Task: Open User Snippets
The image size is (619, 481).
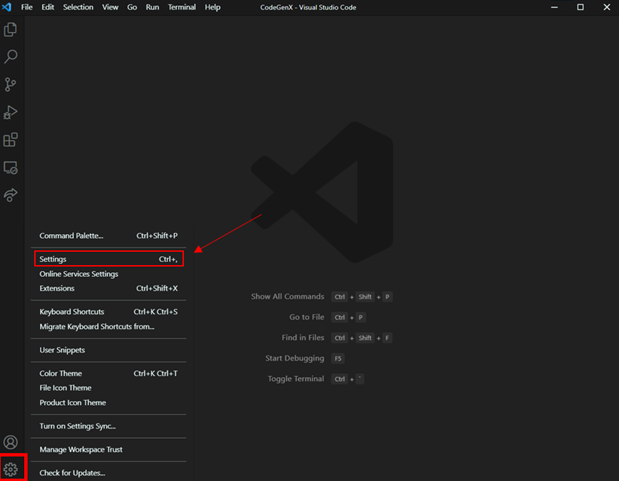Action: click(109, 350)
